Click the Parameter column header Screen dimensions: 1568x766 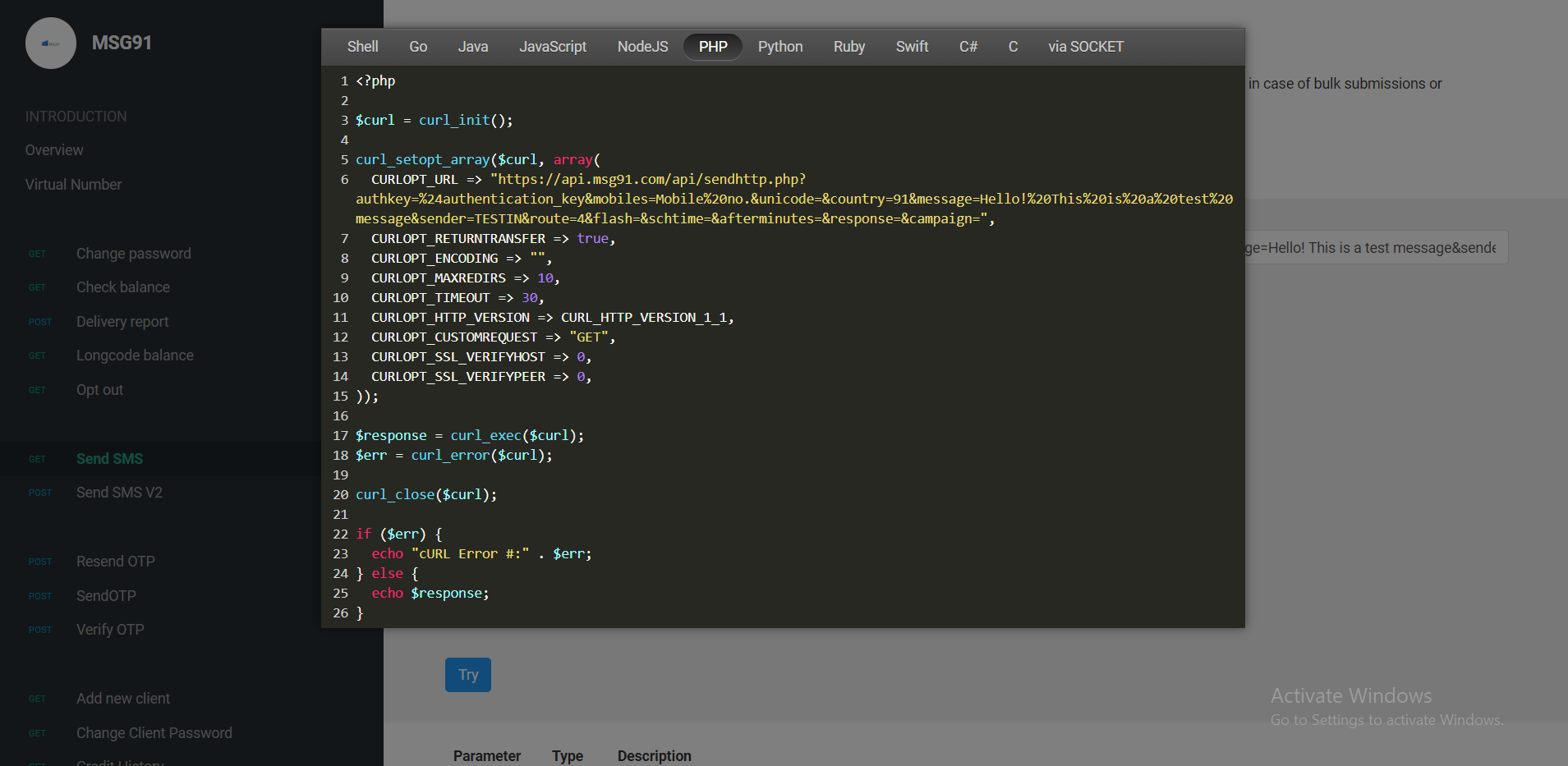(x=487, y=755)
